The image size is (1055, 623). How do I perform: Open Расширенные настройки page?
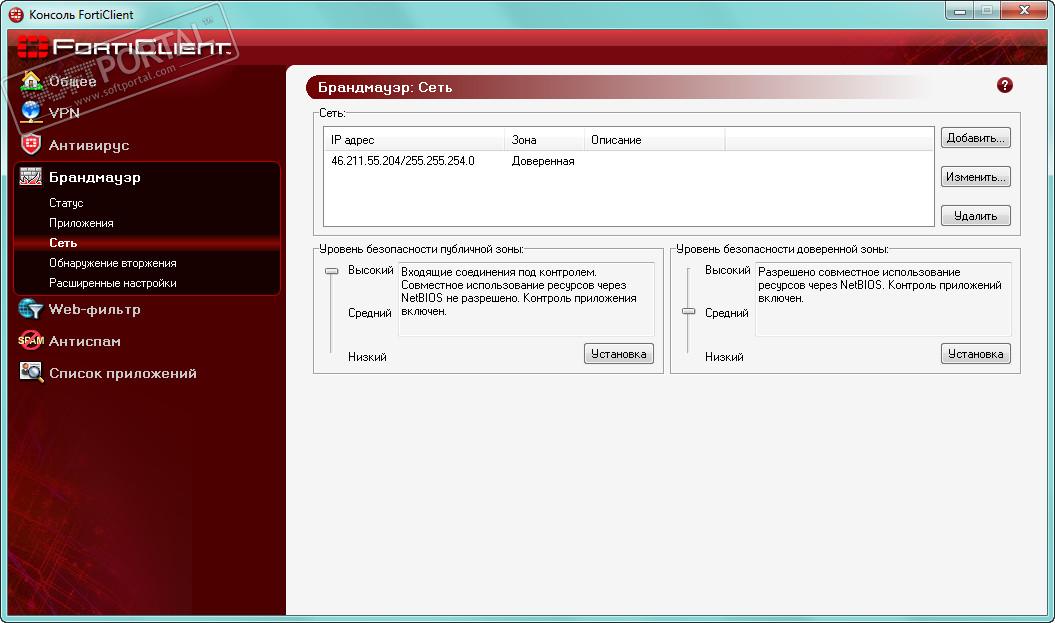[x=112, y=283]
